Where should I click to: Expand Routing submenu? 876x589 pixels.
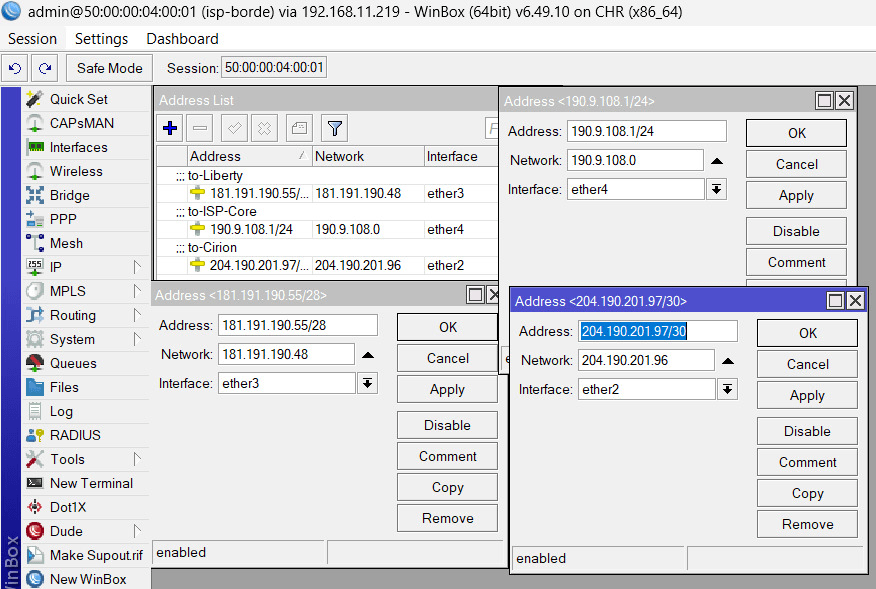pyautogui.click(x=137, y=315)
